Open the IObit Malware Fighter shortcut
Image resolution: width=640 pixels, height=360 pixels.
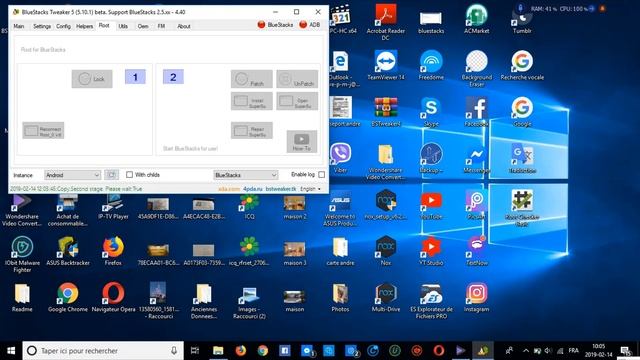coord(22,255)
